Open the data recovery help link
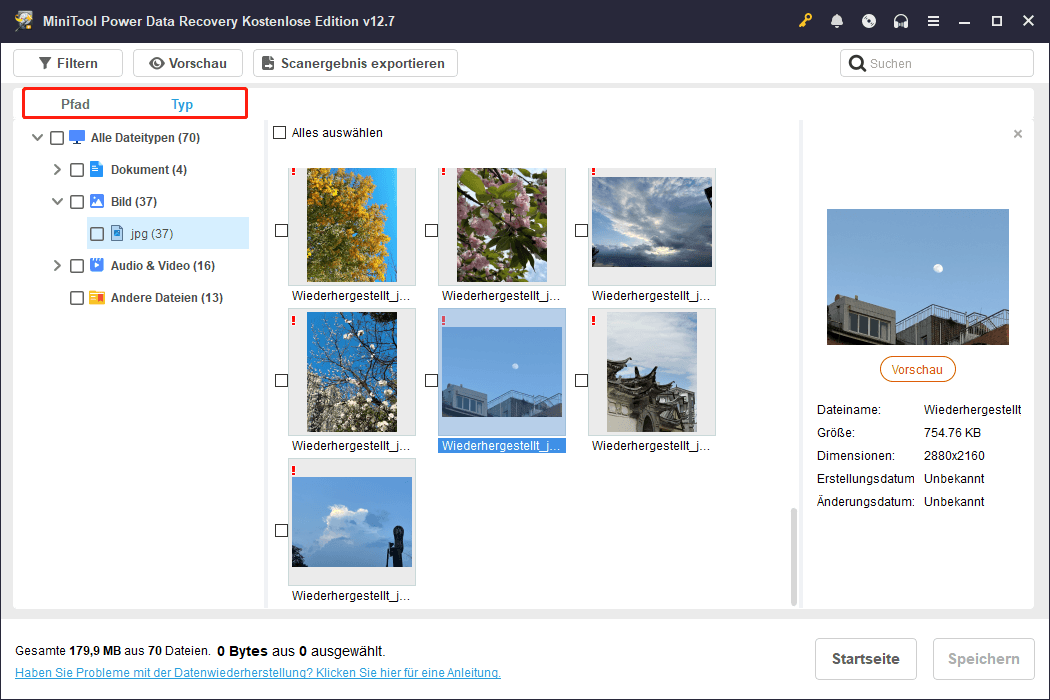This screenshot has width=1050, height=700. (x=258, y=673)
